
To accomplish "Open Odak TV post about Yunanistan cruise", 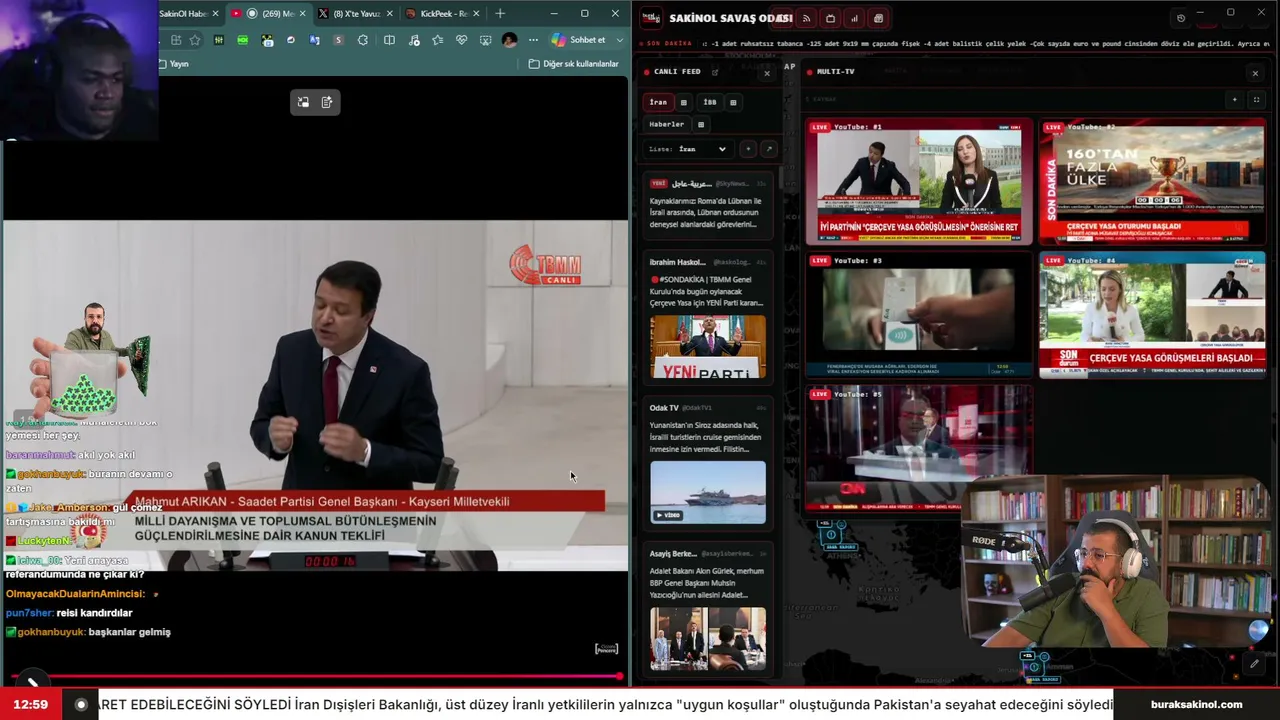I will click(x=708, y=464).
